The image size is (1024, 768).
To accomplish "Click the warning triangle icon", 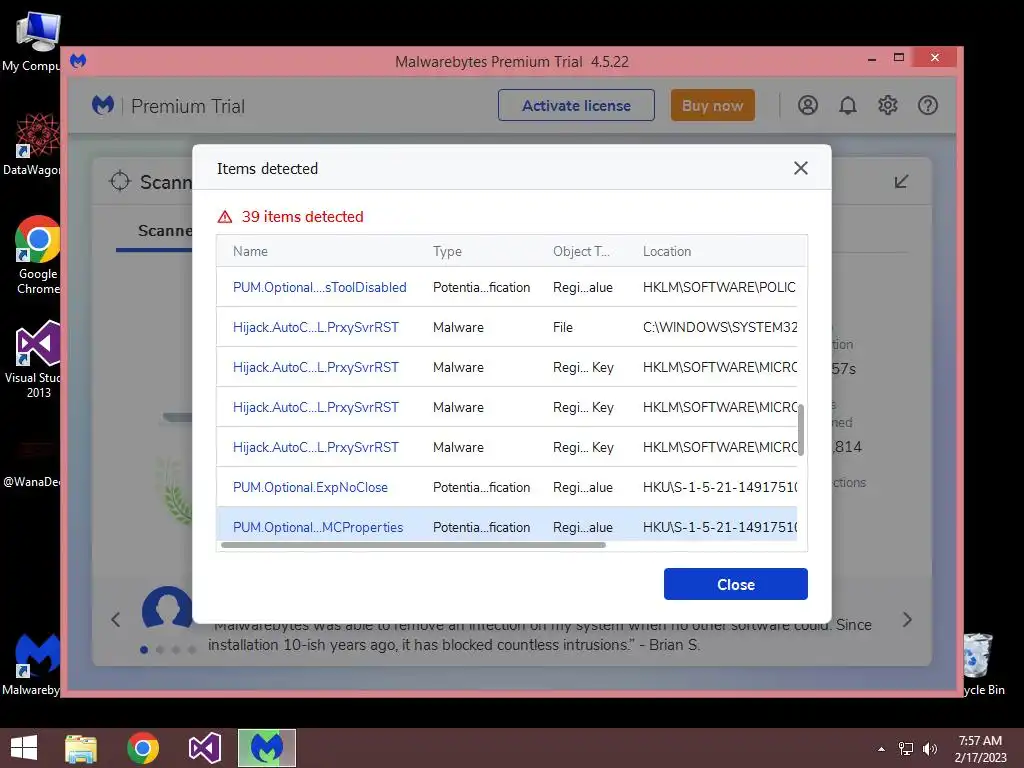I will (x=225, y=217).
